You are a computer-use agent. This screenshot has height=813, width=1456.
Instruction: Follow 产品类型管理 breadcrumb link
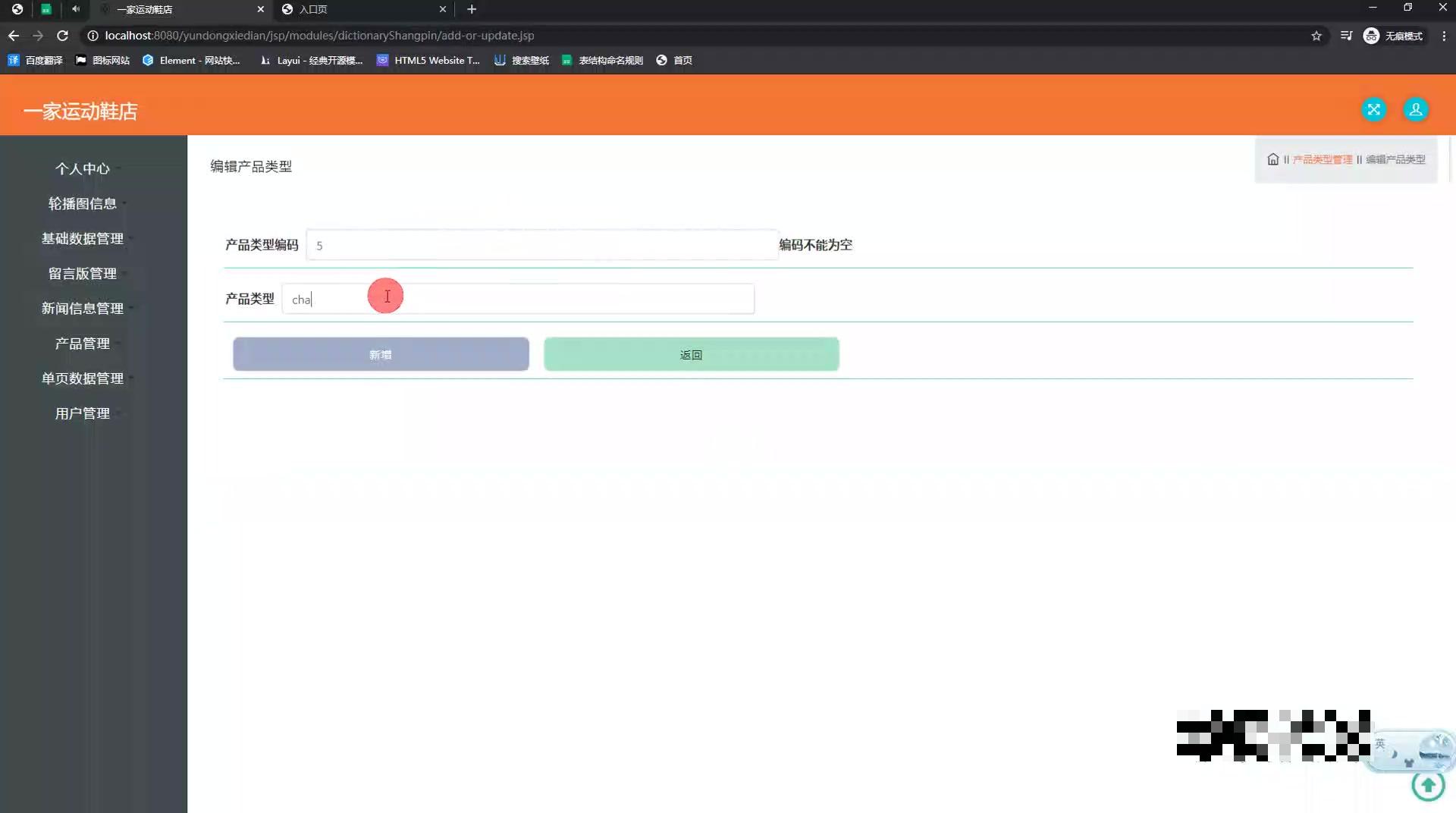coord(1323,159)
